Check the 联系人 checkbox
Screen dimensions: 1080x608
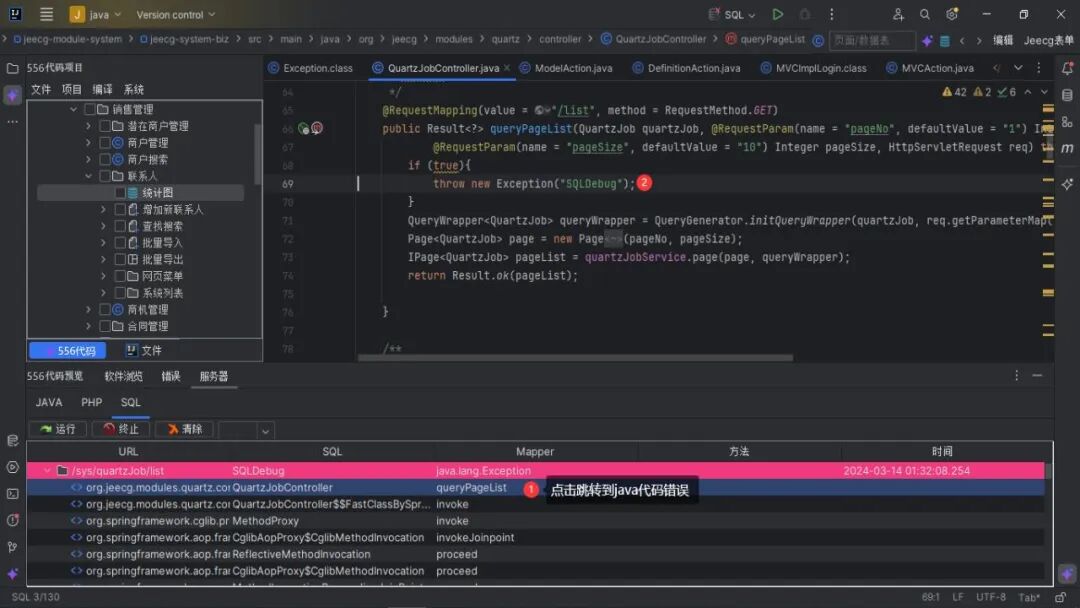click(105, 176)
